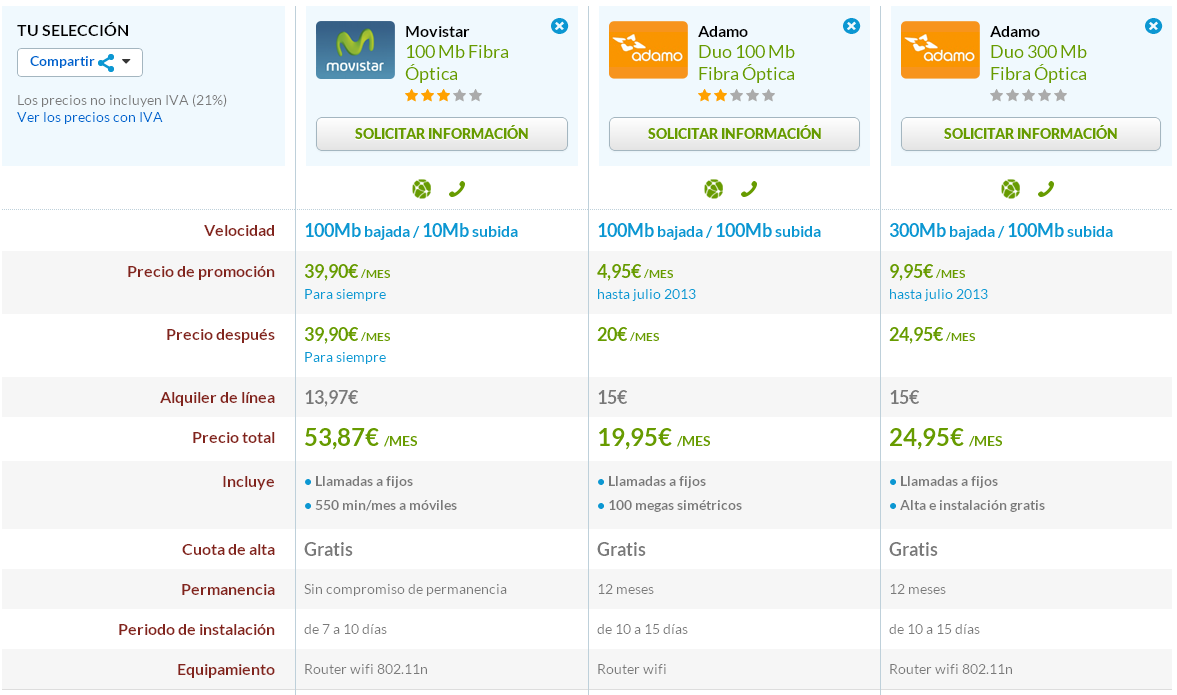Click 550 min/mes a móviles item

click(386, 505)
